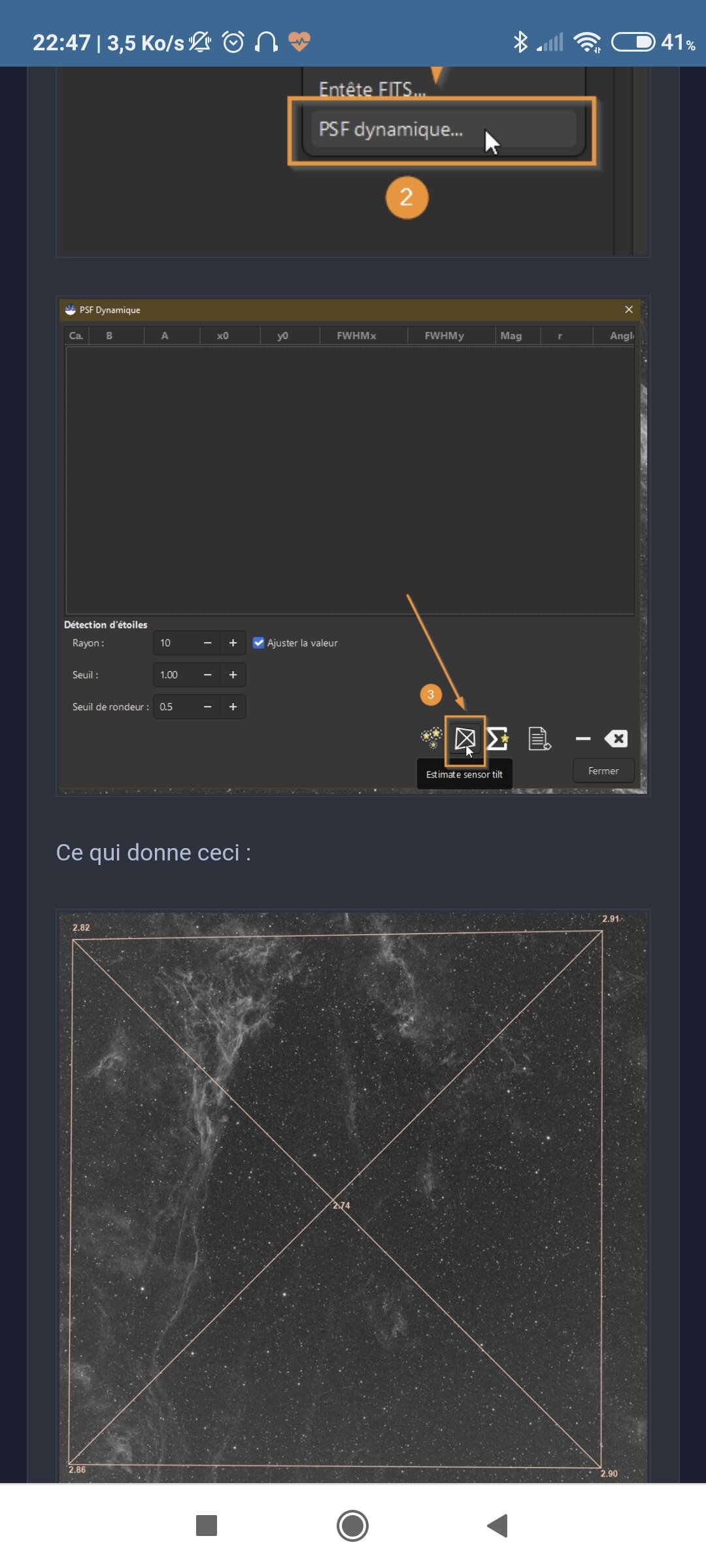706x1568 pixels.
Task: Tap the Wi-Fi status icon
Action: (x=588, y=42)
